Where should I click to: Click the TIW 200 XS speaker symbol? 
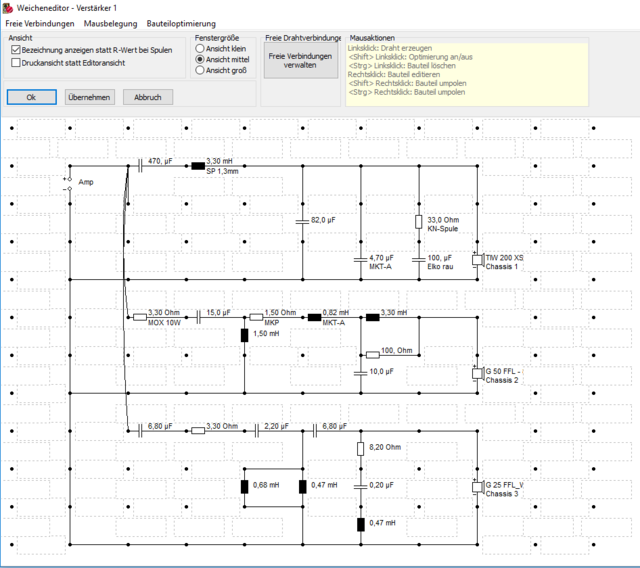click(477, 260)
